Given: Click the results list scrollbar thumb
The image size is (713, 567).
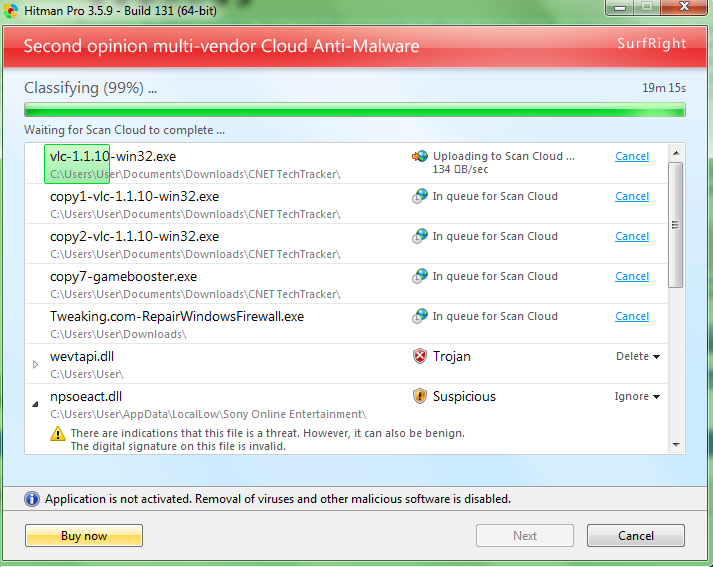Looking at the screenshot, I should (x=676, y=225).
